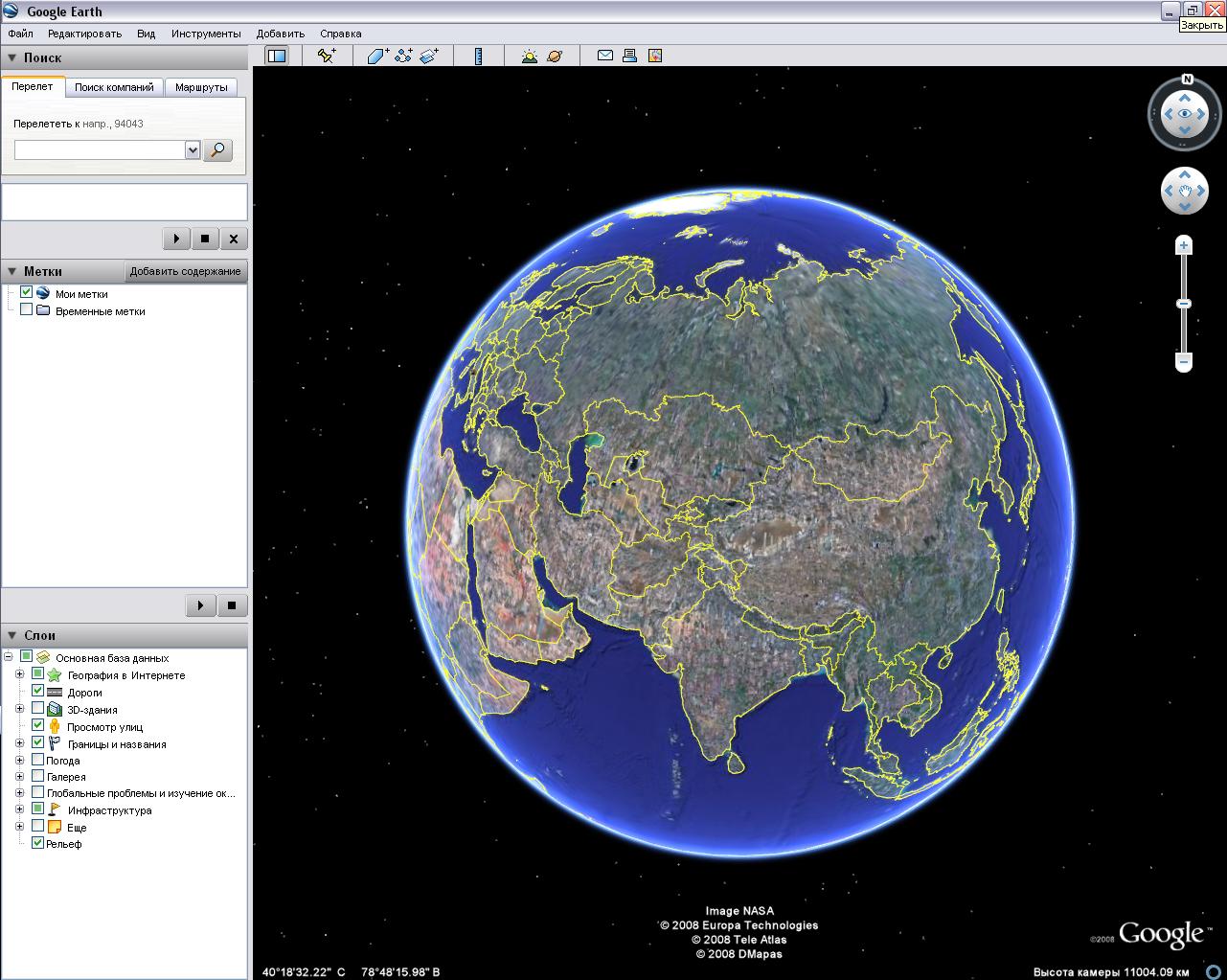Screen dimensions: 1227x980
Task: Select the add path tool
Action: 403,56
